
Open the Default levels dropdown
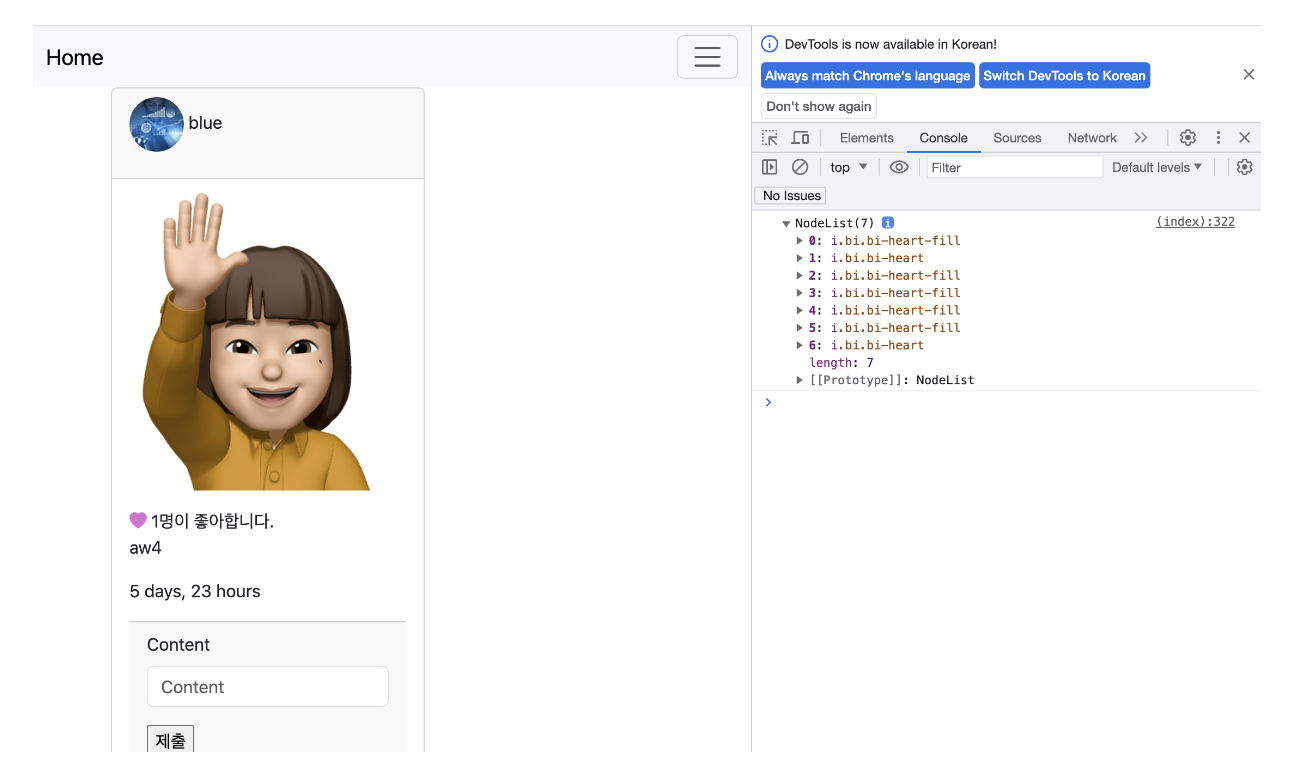1157,167
